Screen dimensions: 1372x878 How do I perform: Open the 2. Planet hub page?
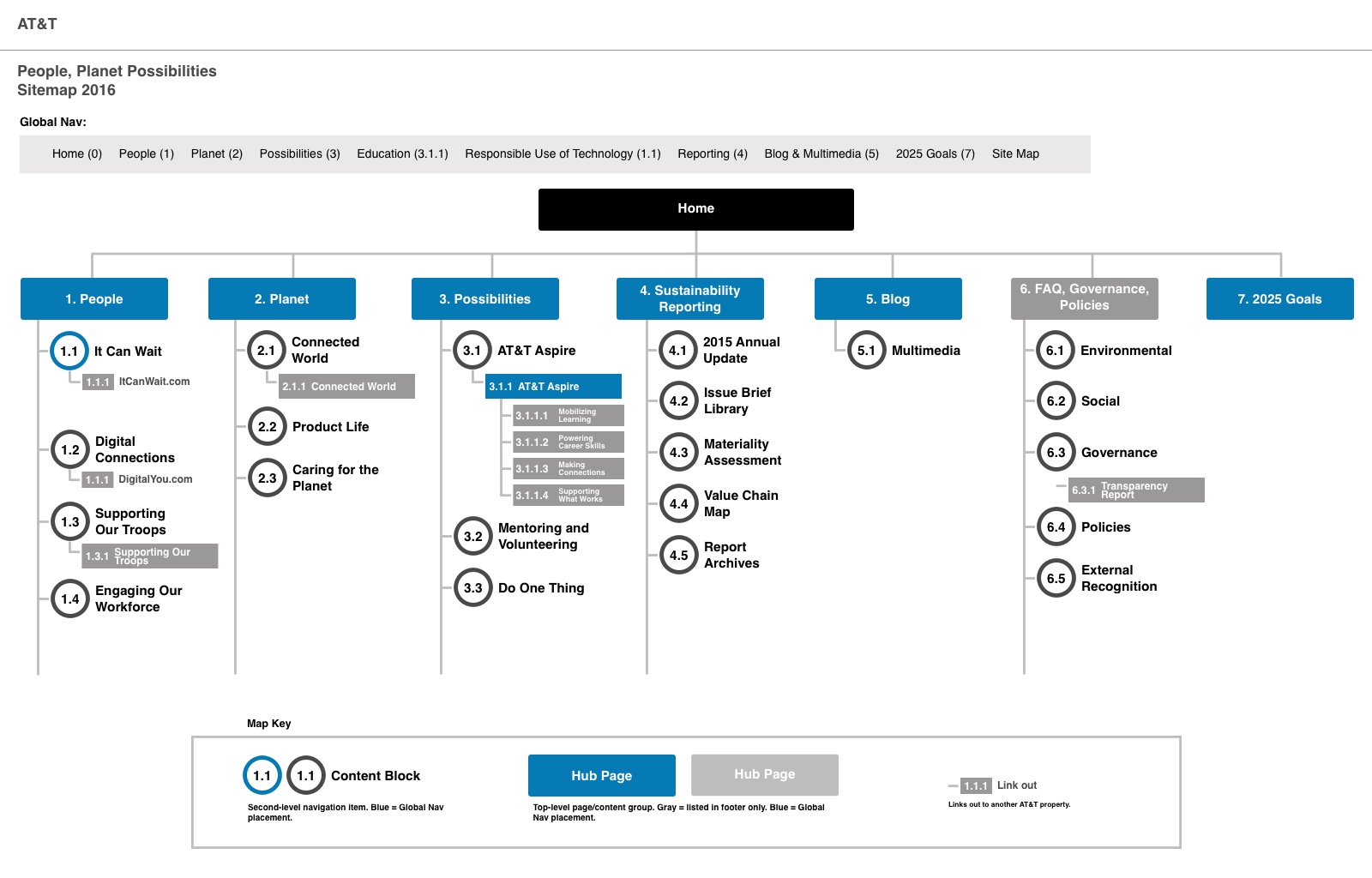(282, 299)
